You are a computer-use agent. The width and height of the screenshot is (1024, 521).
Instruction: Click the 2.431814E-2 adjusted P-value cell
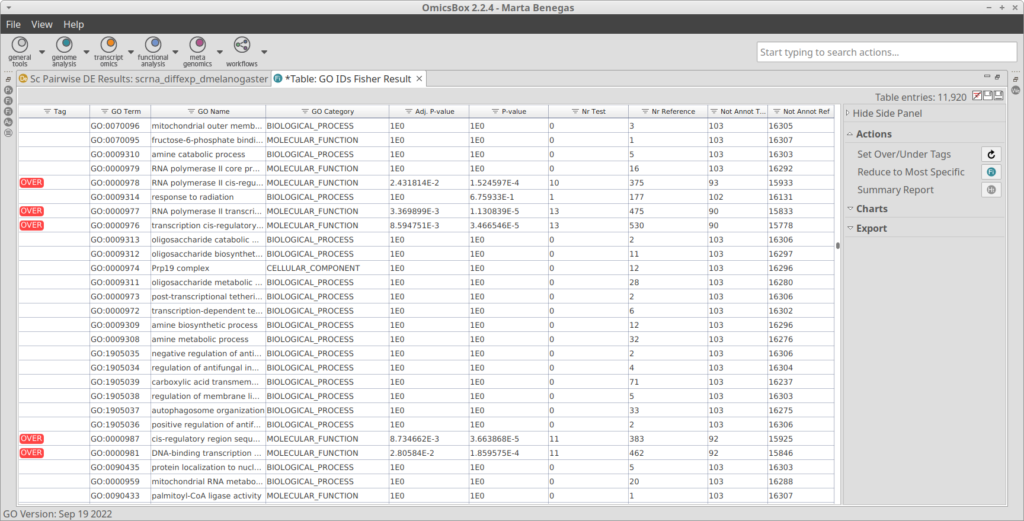pos(428,183)
